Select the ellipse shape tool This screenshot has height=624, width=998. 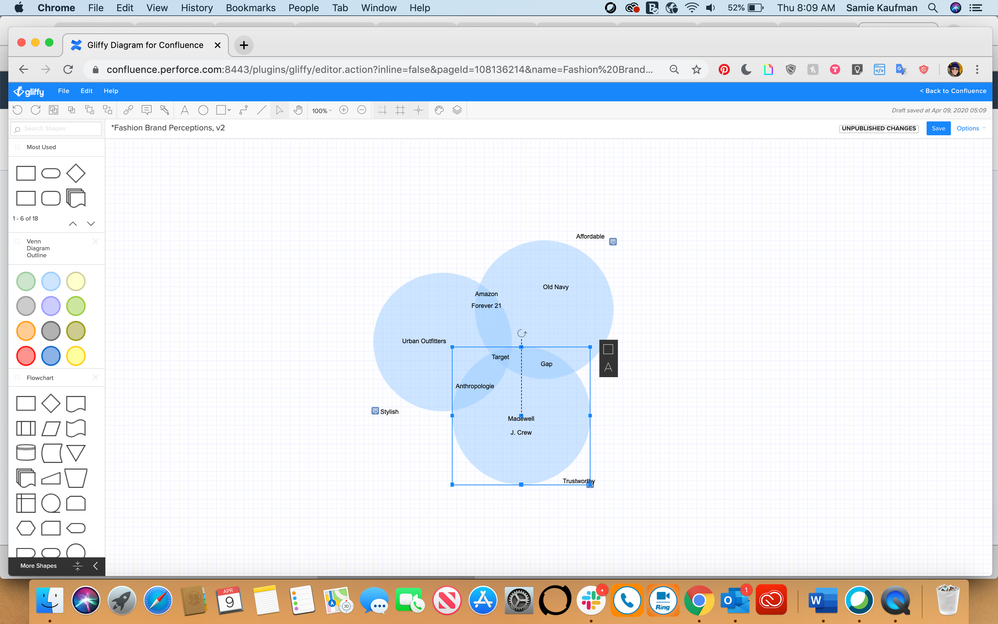click(203, 110)
